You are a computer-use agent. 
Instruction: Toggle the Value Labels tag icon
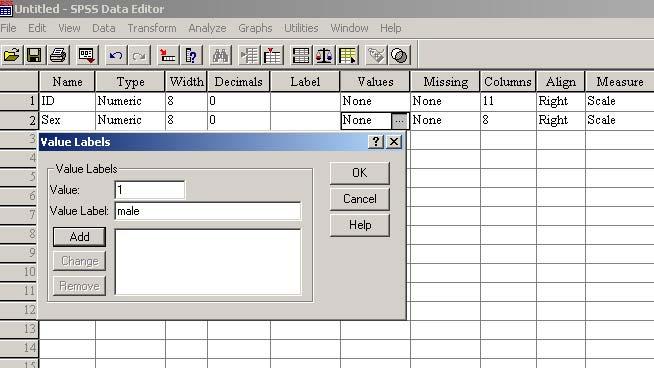[x=376, y=55]
